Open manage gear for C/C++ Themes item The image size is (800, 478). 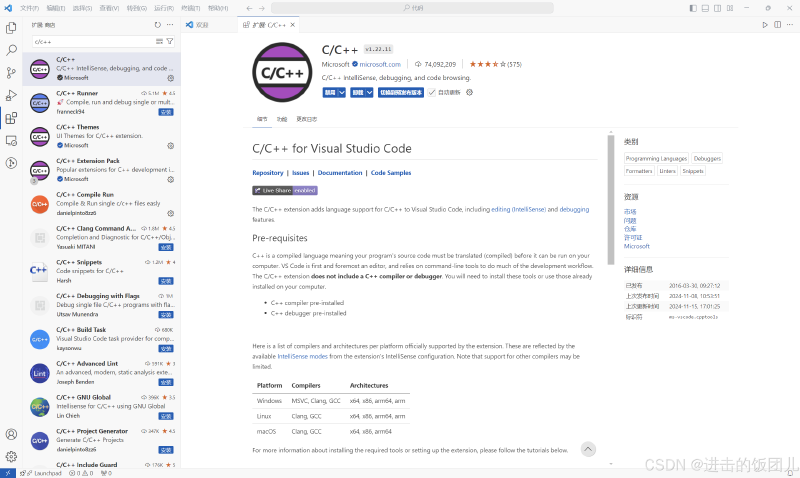(x=171, y=146)
